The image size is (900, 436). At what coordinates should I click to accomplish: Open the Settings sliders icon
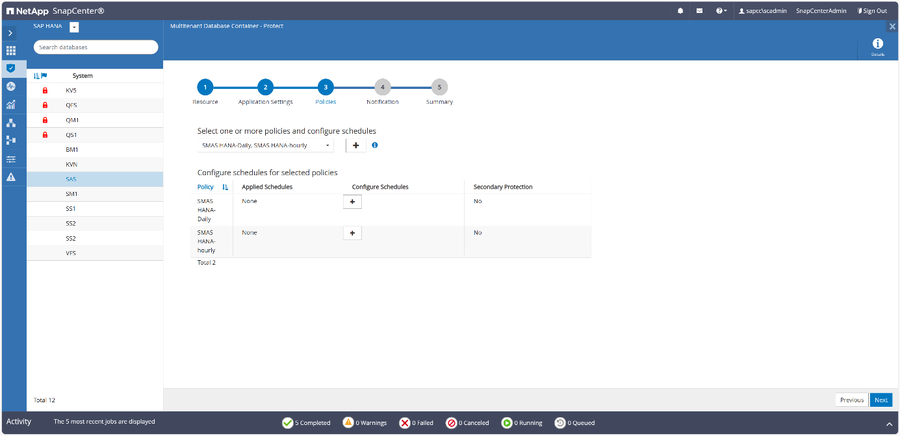coord(11,159)
